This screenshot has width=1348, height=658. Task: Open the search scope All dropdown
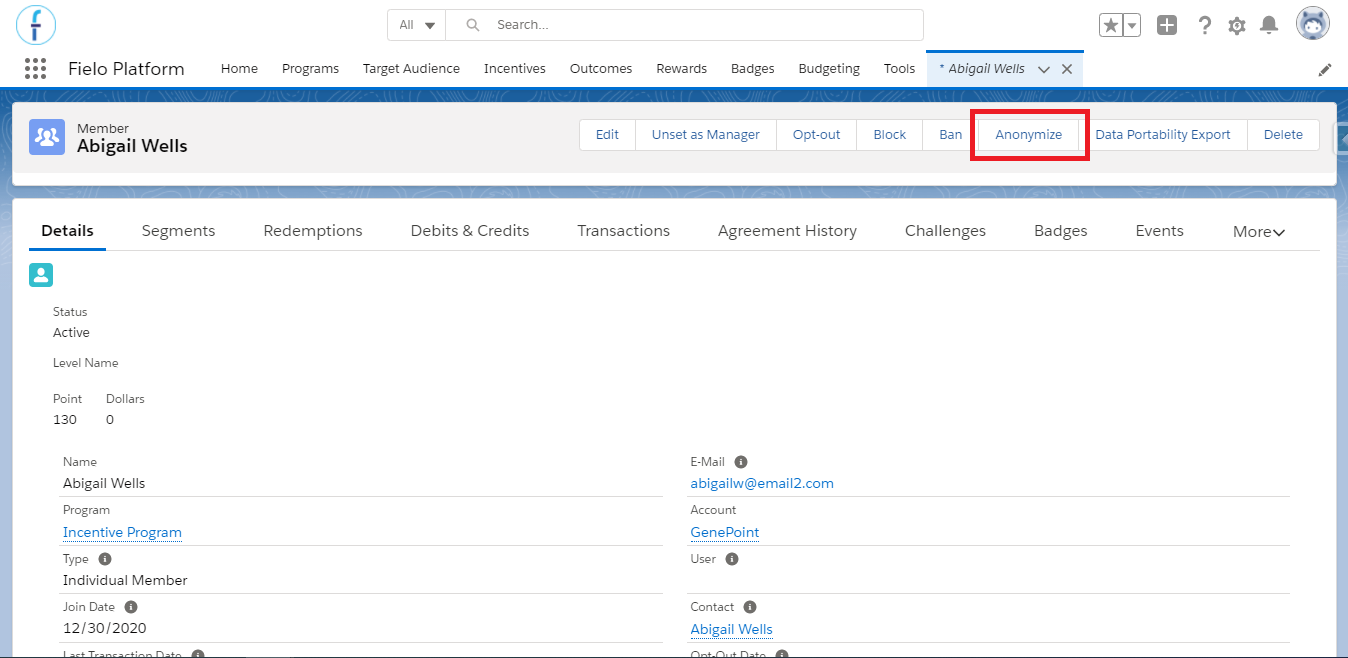417,25
